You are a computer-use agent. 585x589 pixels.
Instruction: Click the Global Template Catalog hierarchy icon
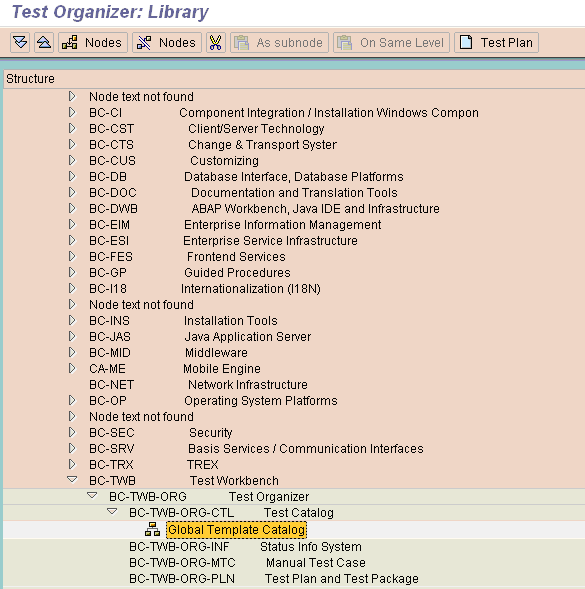pos(153,529)
